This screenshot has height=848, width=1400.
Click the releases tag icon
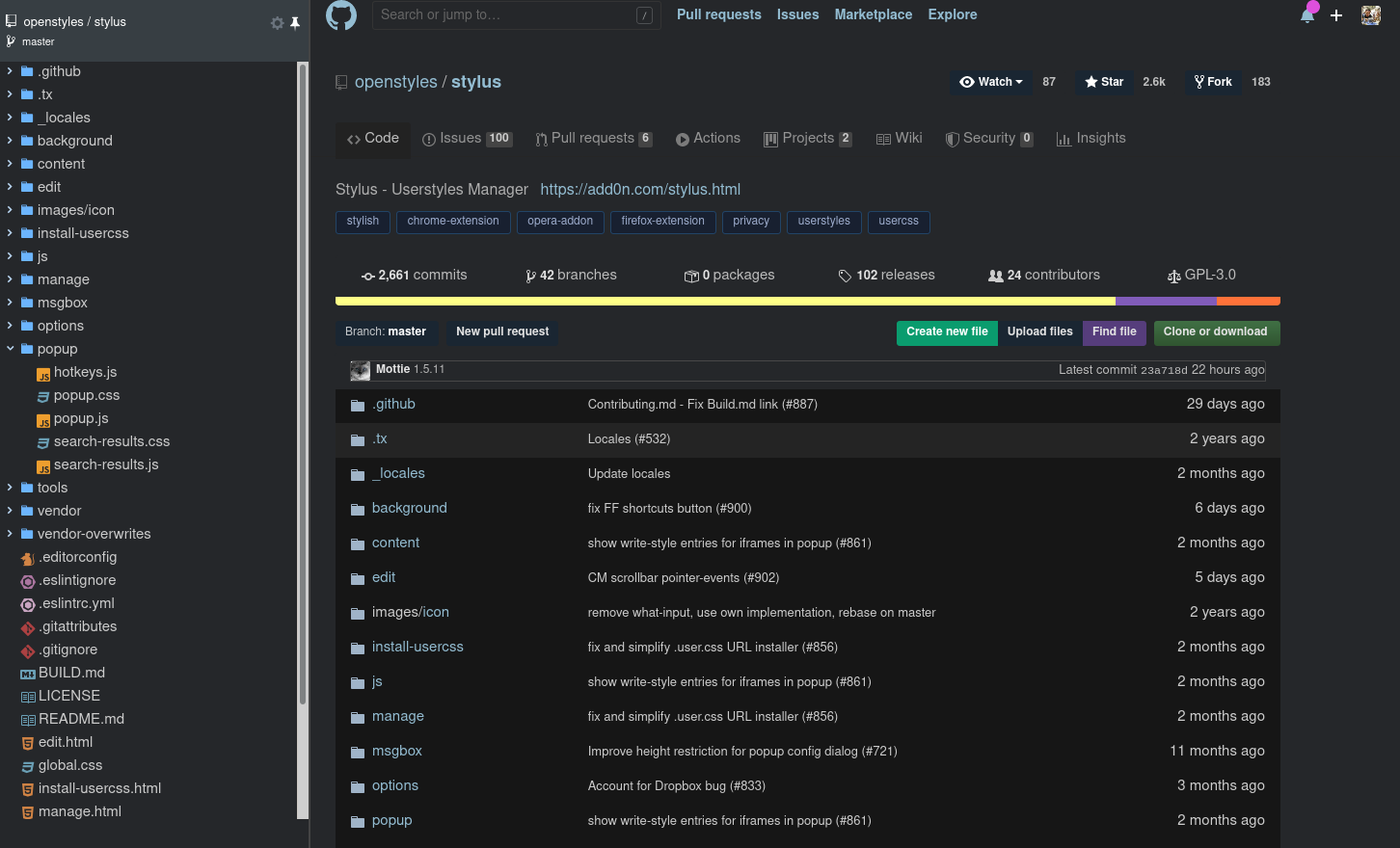tap(845, 277)
